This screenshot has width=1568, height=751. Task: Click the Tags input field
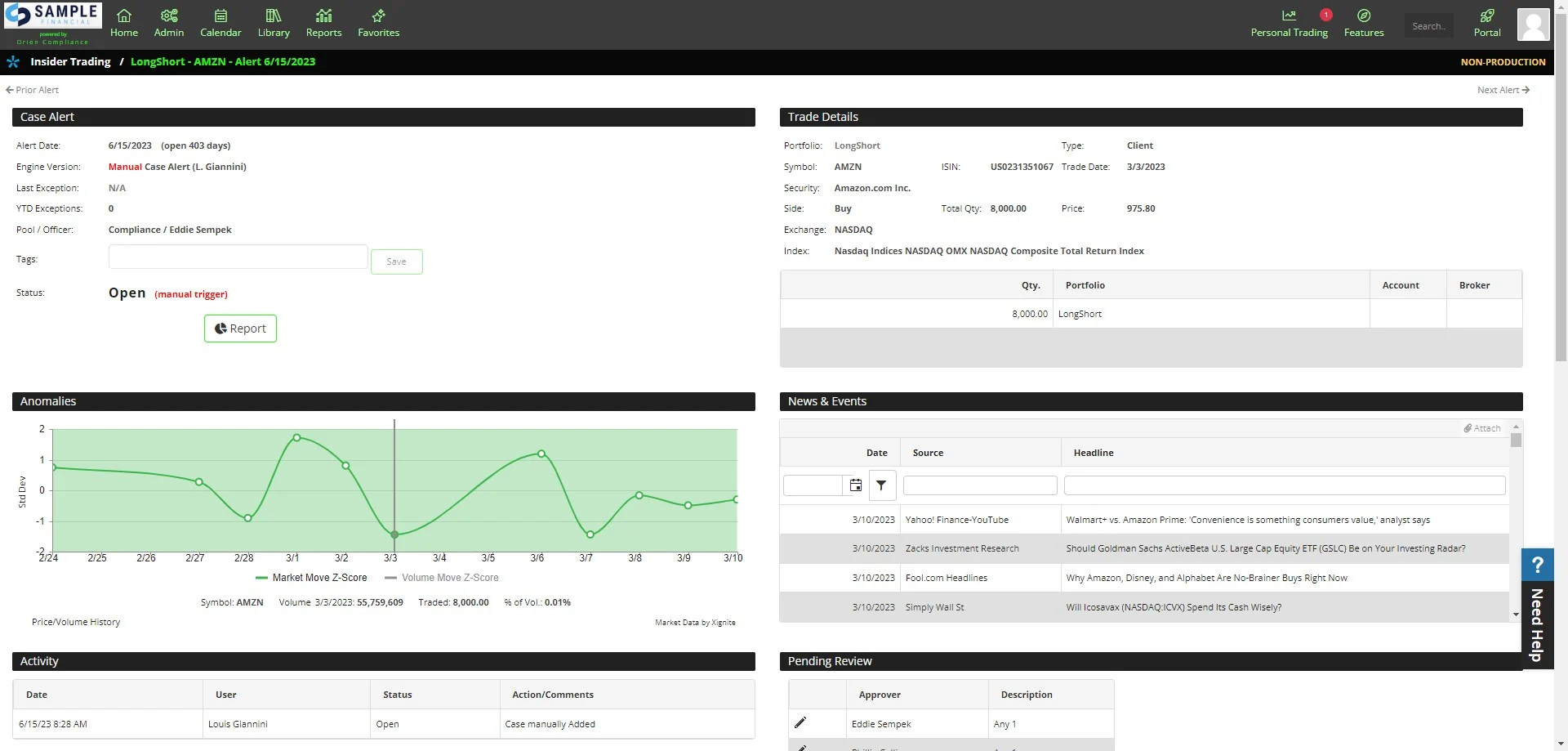coord(238,257)
